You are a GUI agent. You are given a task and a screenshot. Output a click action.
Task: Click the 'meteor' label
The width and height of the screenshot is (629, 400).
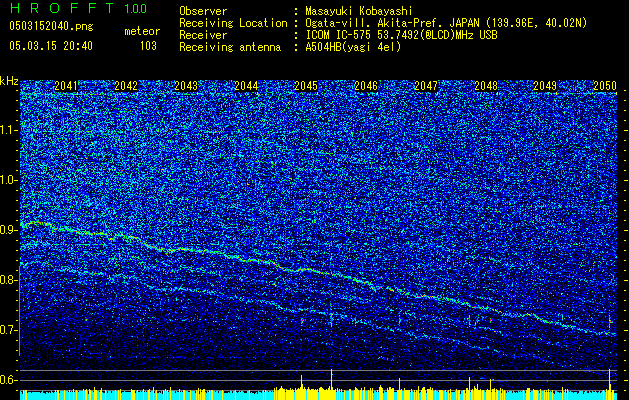(x=142, y=31)
